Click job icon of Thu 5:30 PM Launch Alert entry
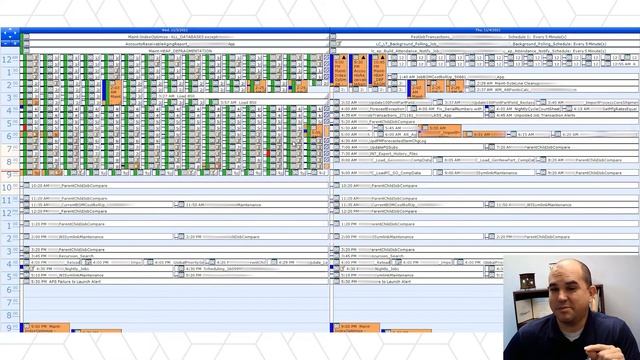Screen dimensions: 640x360 click(x=336, y=282)
